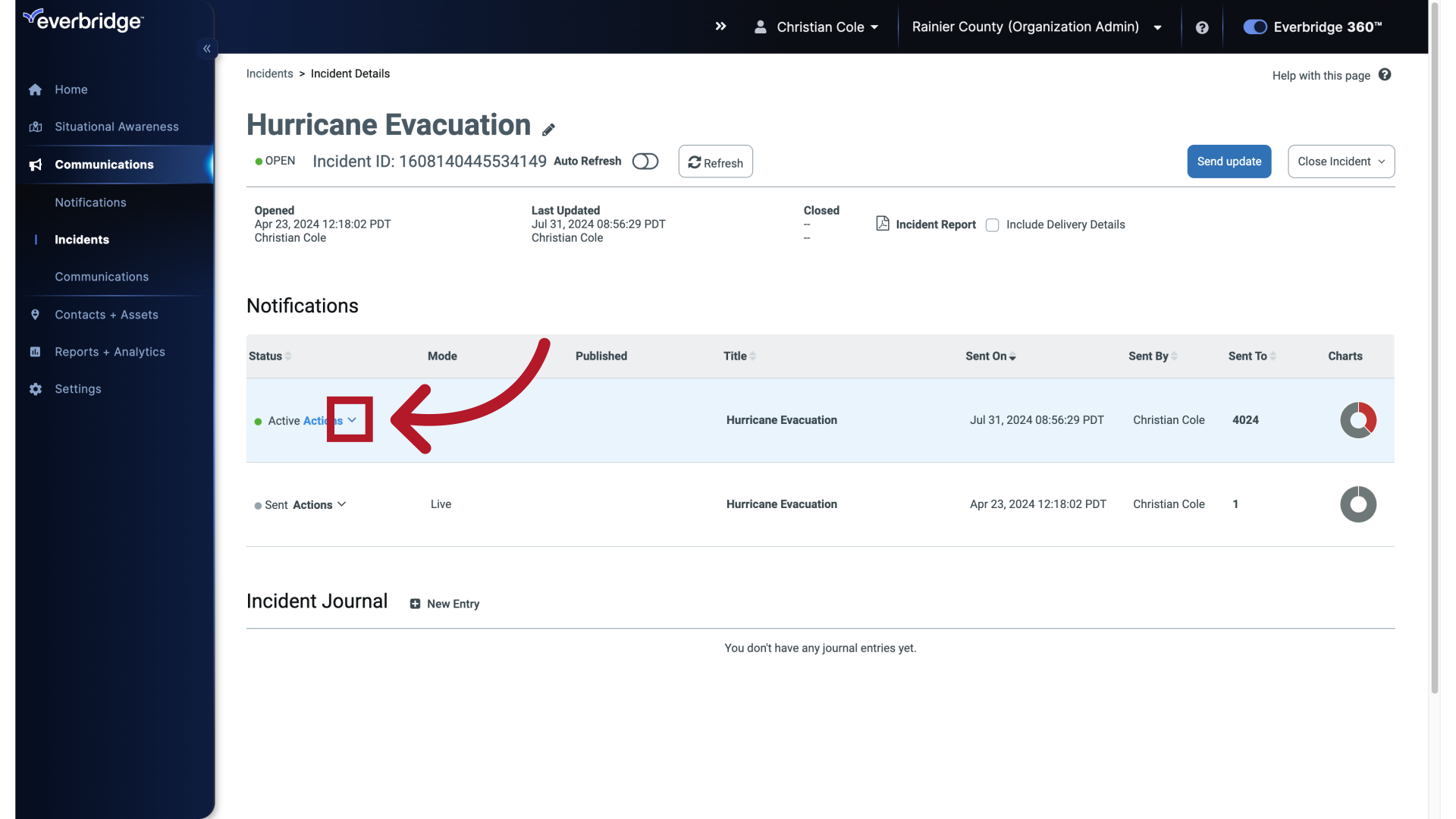Click the Refresh button
Screen dimensions: 1456x819
pos(715,162)
